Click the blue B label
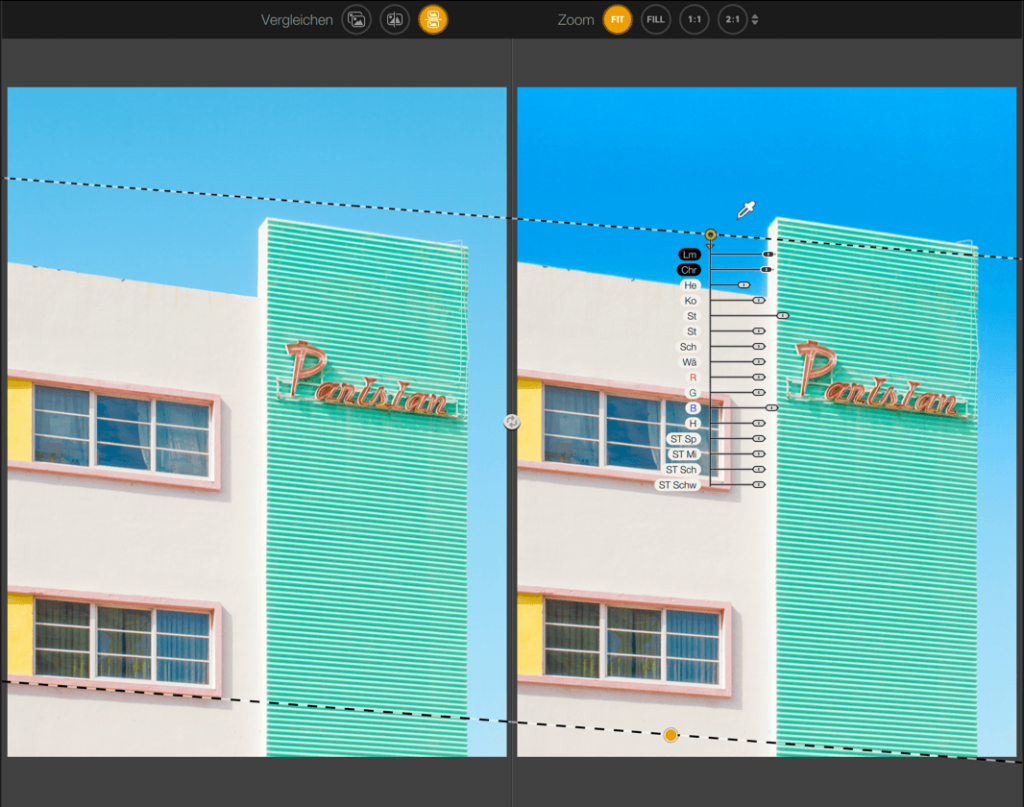The image size is (1024, 807). 693,408
